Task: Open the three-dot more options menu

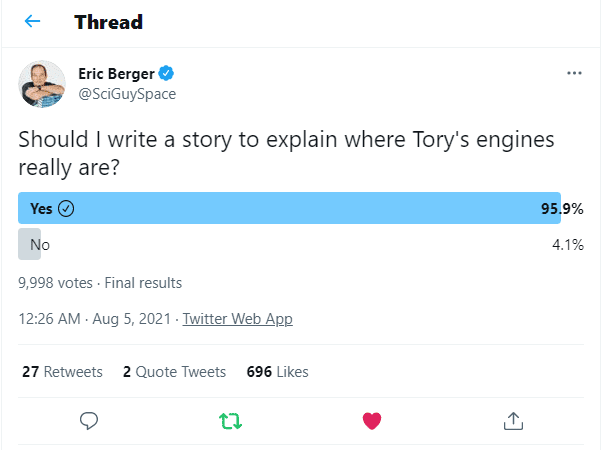Action: 574,73
